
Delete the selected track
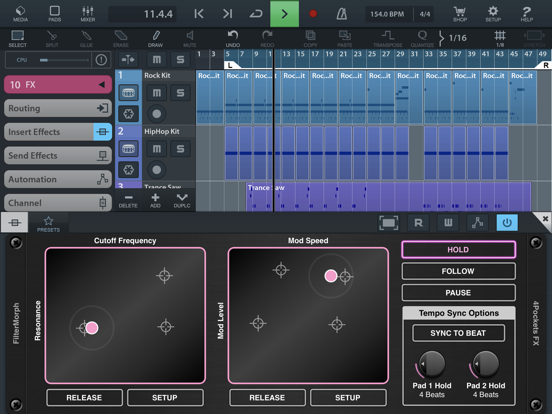[x=128, y=200]
